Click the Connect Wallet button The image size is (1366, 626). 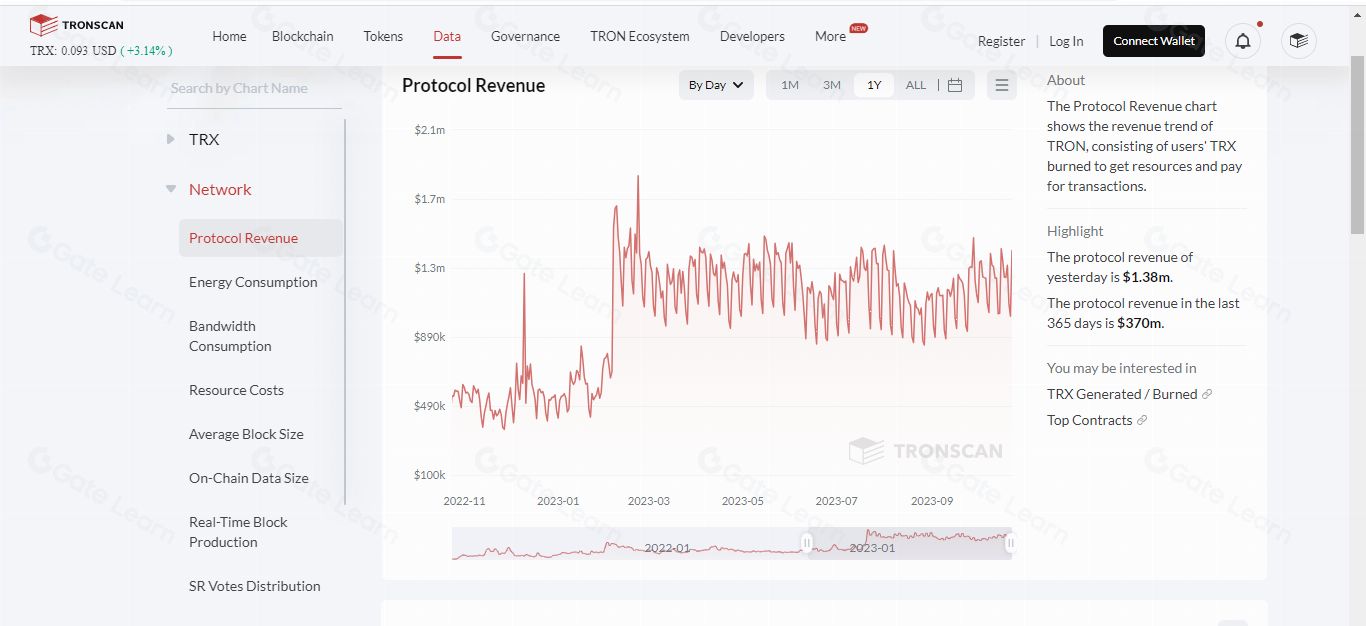click(x=1153, y=41)
